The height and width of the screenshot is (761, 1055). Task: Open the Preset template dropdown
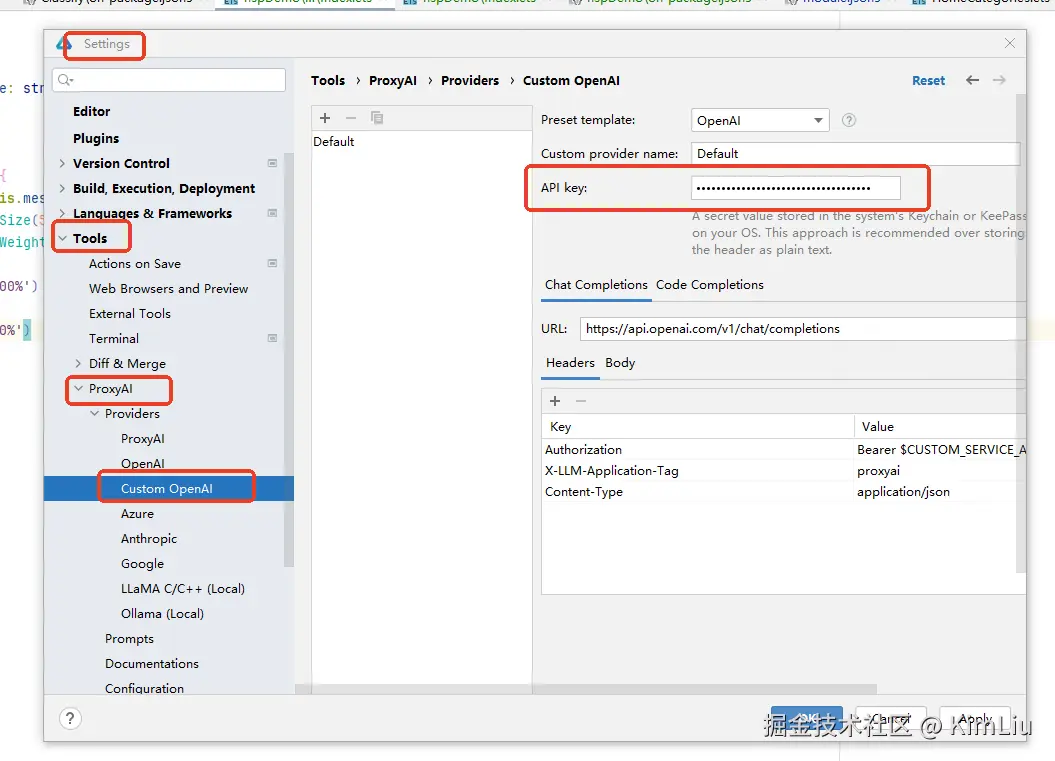pyautogui.click(x=760, y=120)
